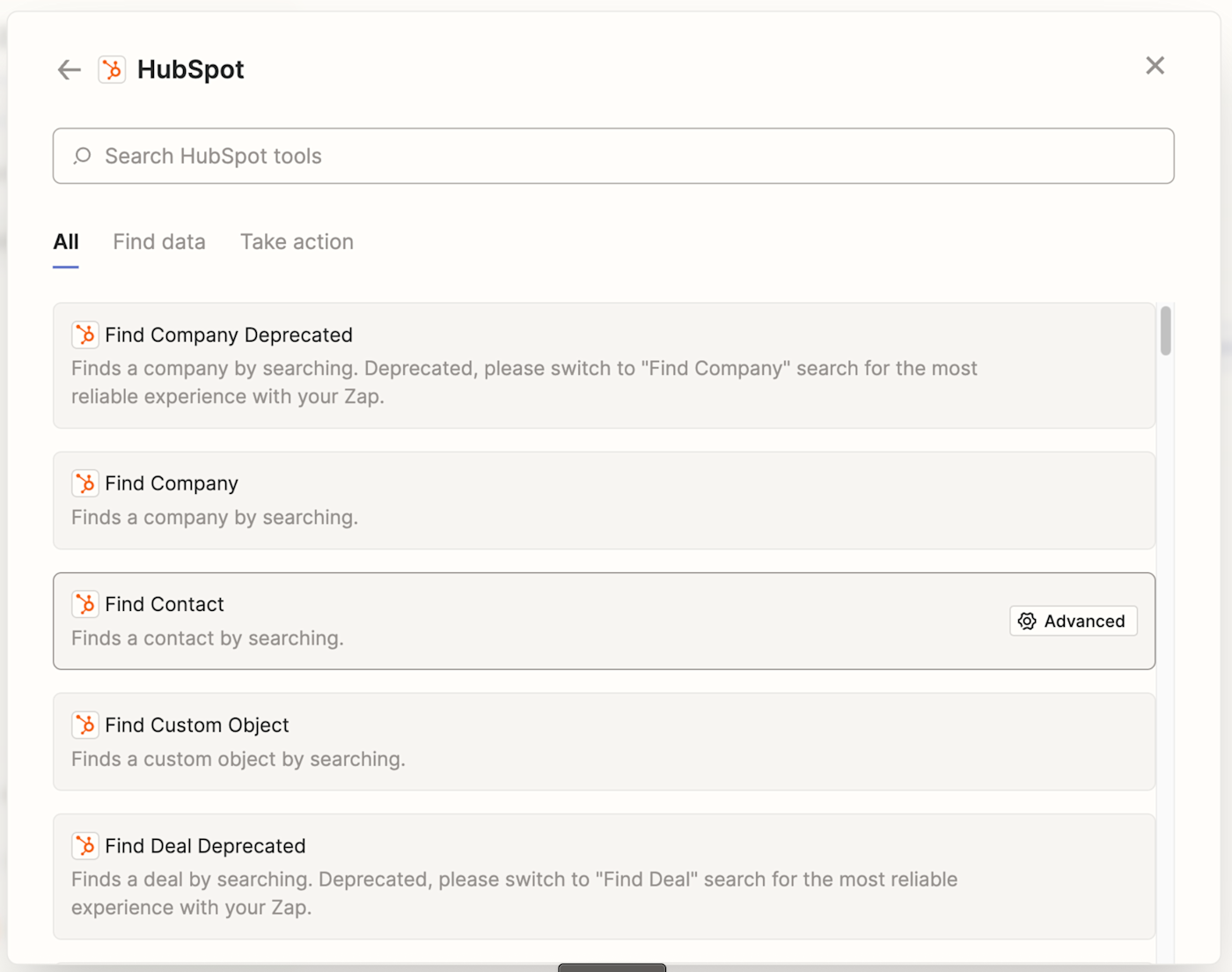Select the Find Company tool title
1232x972 pixels.
pos(172,483)
